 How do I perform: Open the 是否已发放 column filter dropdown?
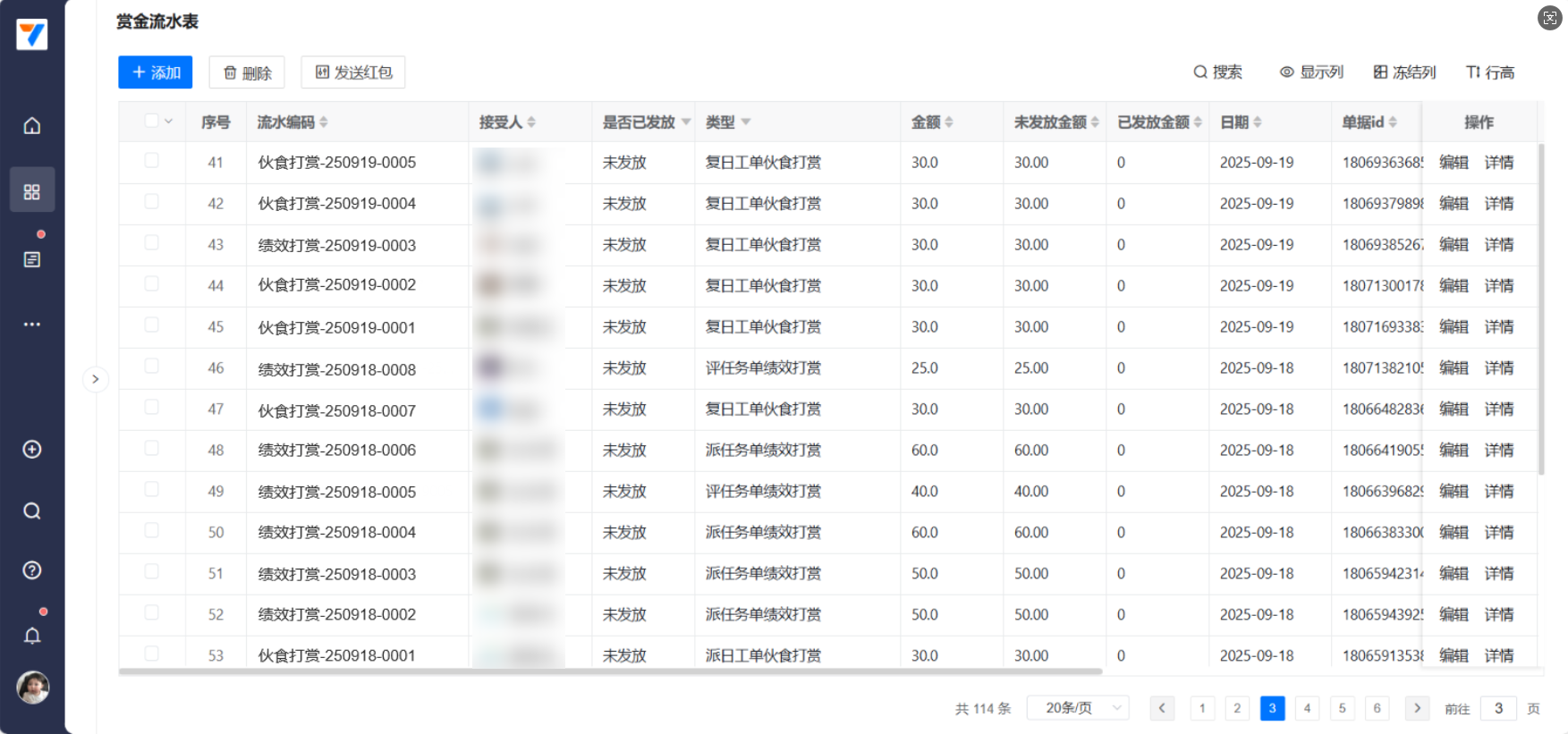click(686, 122)
